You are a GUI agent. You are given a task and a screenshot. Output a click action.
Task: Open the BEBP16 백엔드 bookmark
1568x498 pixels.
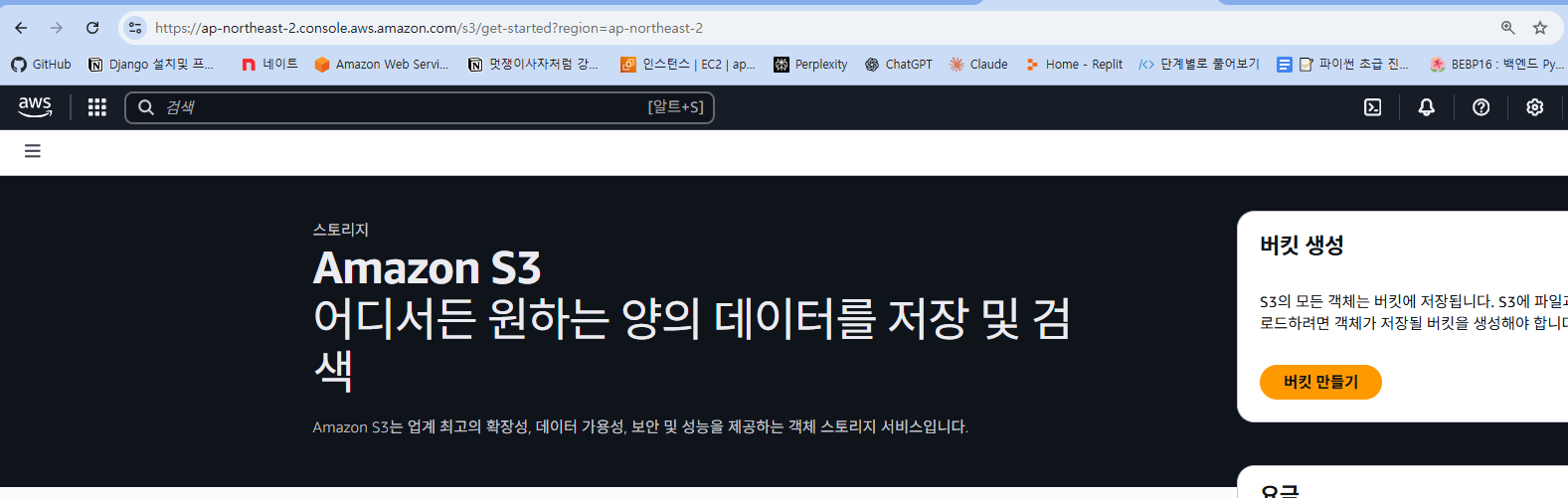[1496, 64]
